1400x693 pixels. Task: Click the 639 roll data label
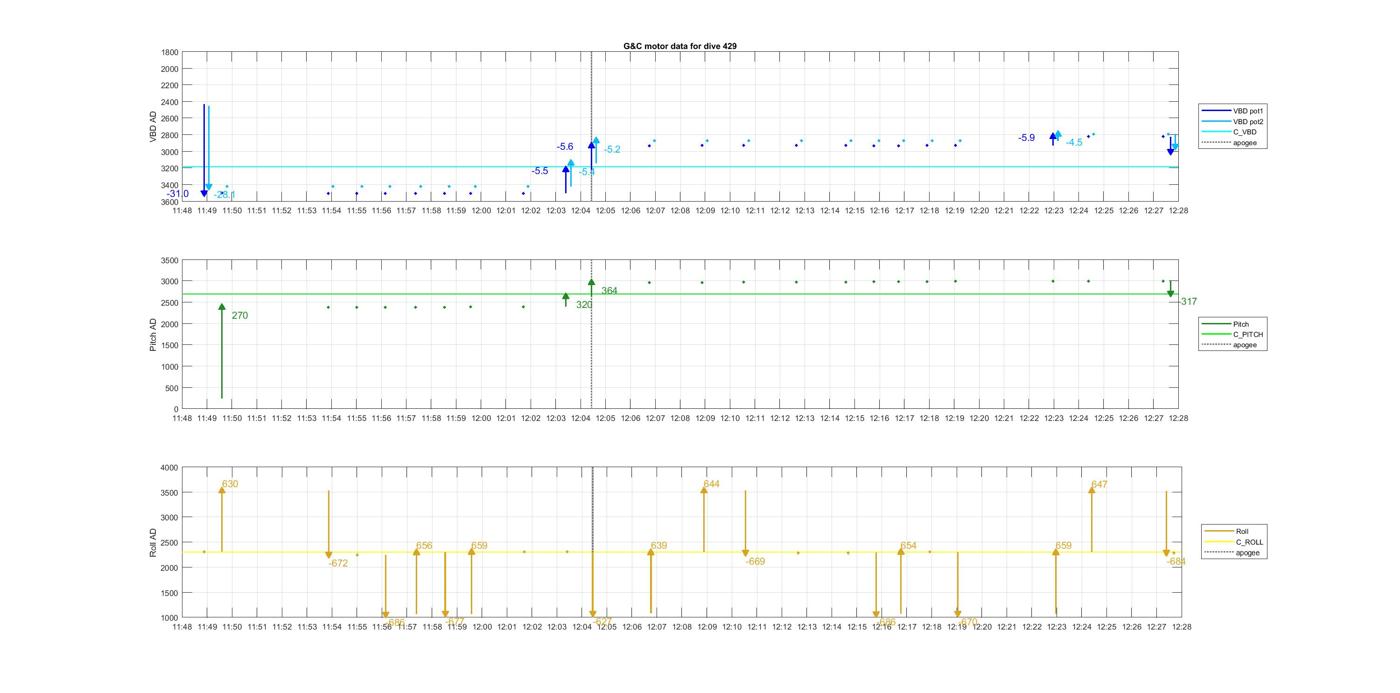(x=659, y=546)
